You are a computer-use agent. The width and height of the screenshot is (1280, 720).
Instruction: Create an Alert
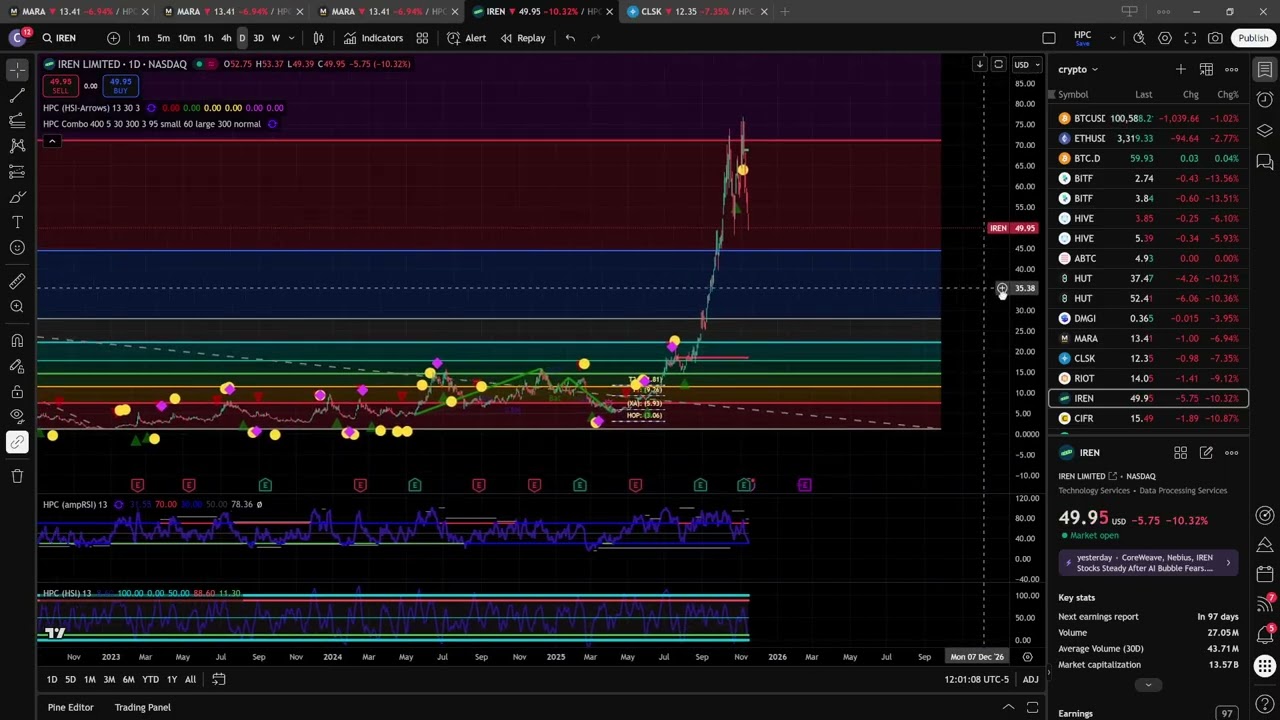(x=467, y=38)
